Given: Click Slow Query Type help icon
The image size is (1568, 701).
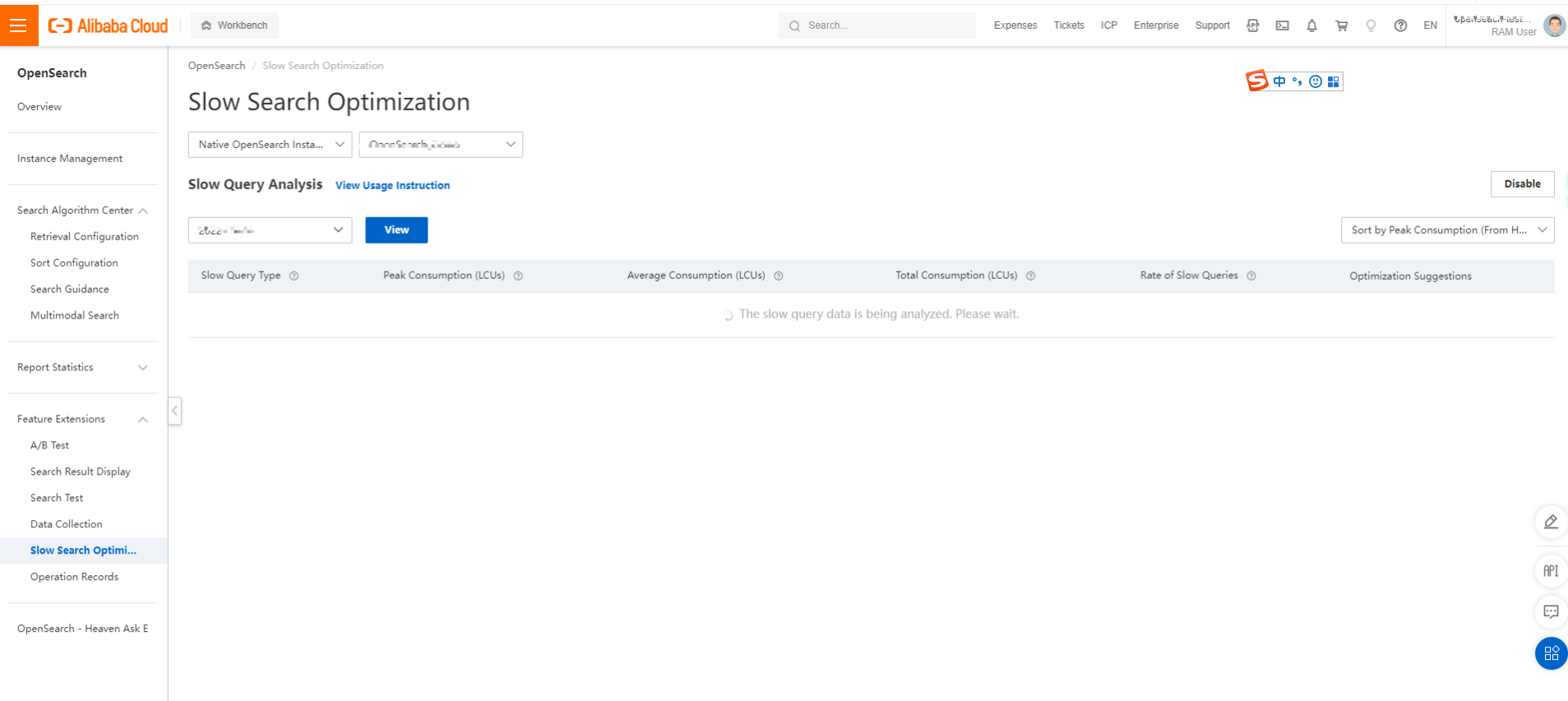Looking at the screenshot, I should click(x=294, y=276).
